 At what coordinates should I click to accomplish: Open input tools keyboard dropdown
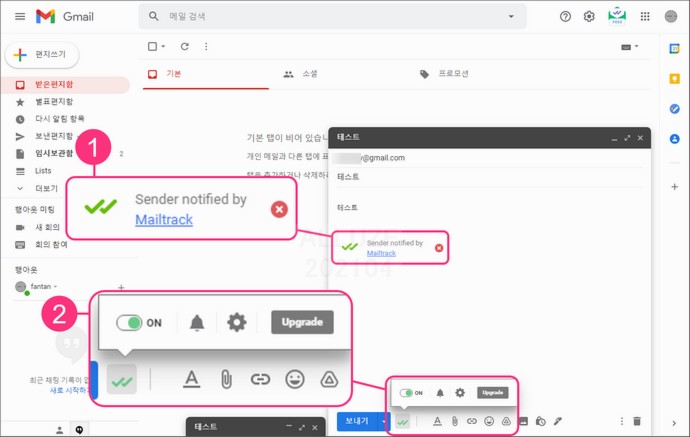(x=629, y=47)
